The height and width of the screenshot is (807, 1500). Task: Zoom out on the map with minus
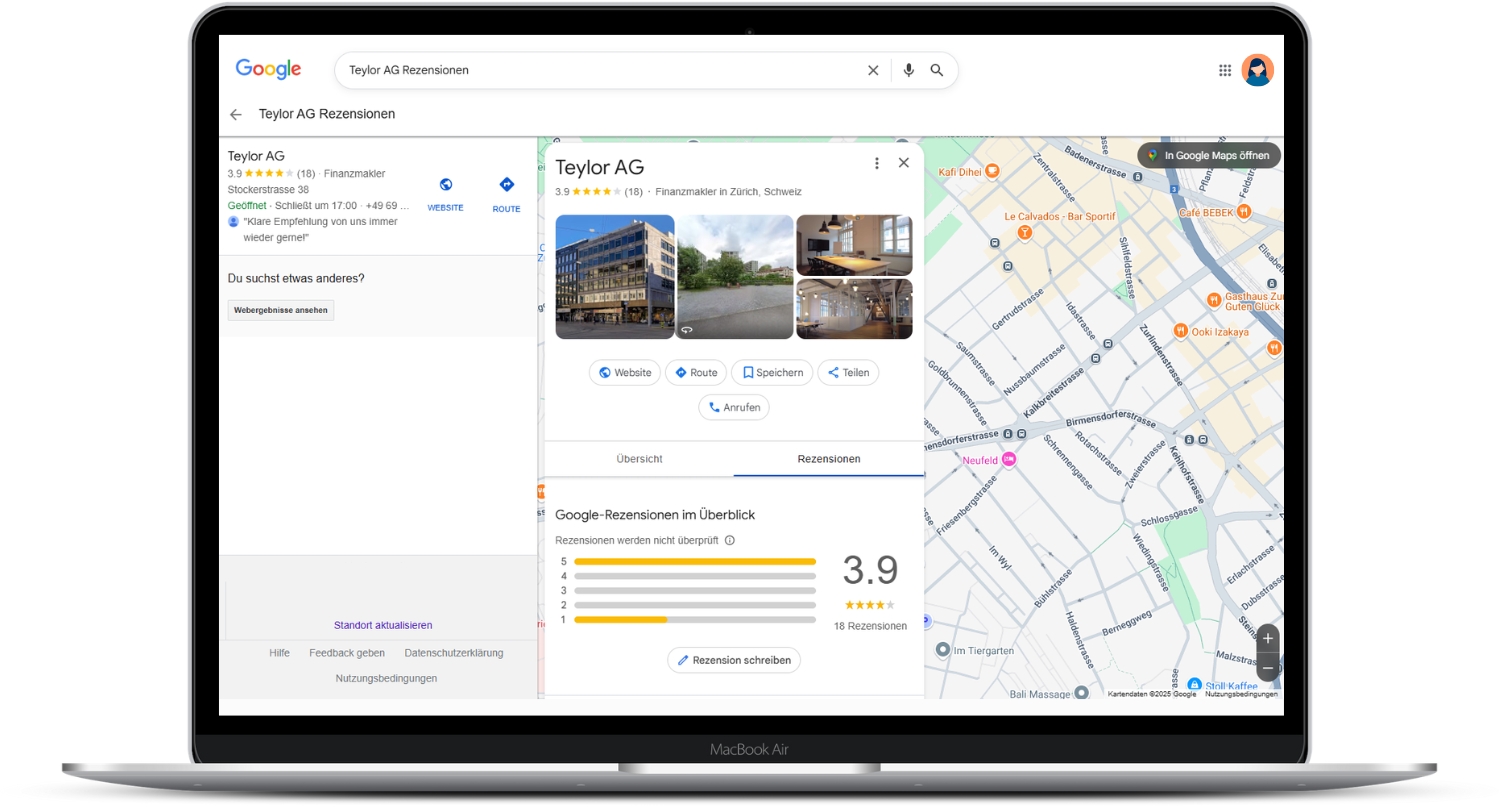(x=1268, y=667)
